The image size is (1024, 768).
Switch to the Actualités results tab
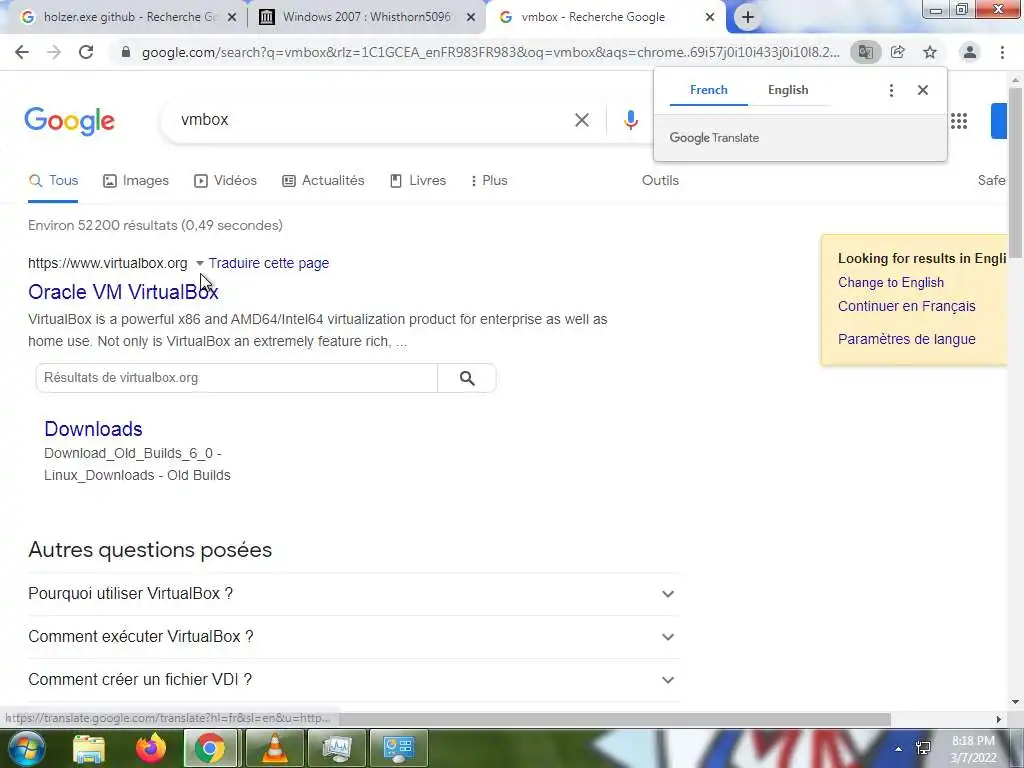[x=323, y=181]
